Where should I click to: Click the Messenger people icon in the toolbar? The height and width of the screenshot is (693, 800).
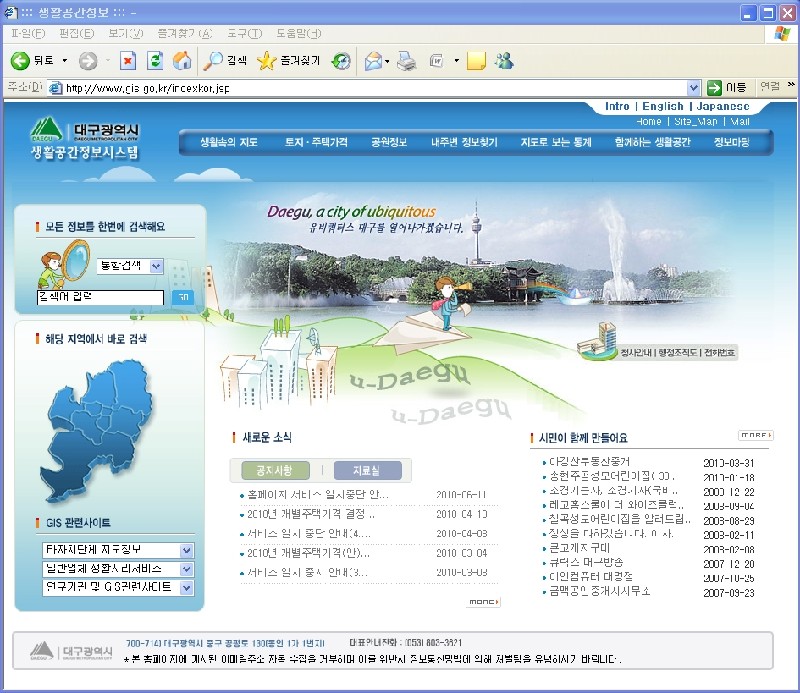(x=504, y=61)
